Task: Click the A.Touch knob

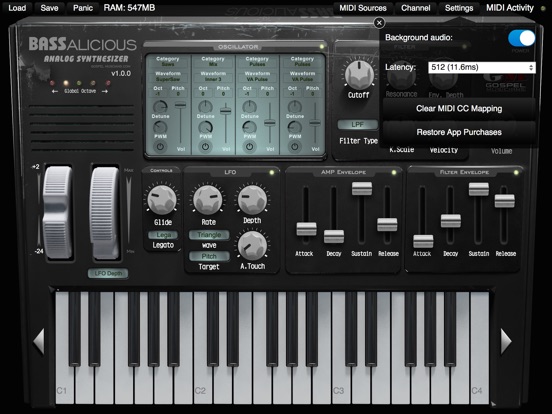Action: coord(252,245)
